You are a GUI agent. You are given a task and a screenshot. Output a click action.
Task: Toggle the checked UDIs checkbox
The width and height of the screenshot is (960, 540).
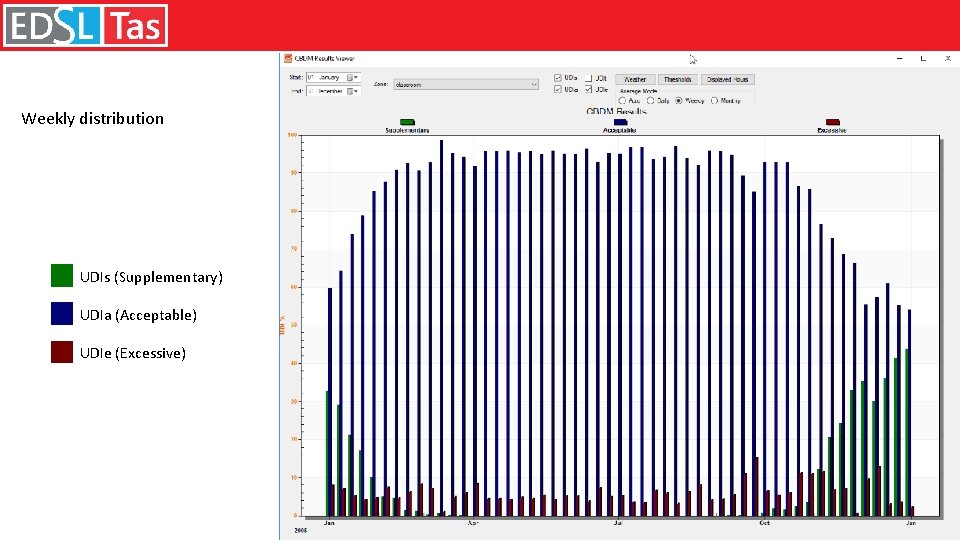pyautogui.click(x=558, y=78)
